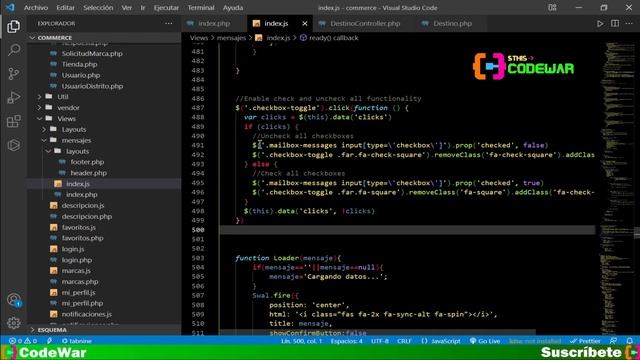This screenshot has height=360, width=640.
Task: Open the Ayuda menu
Action: click(233, 7)
